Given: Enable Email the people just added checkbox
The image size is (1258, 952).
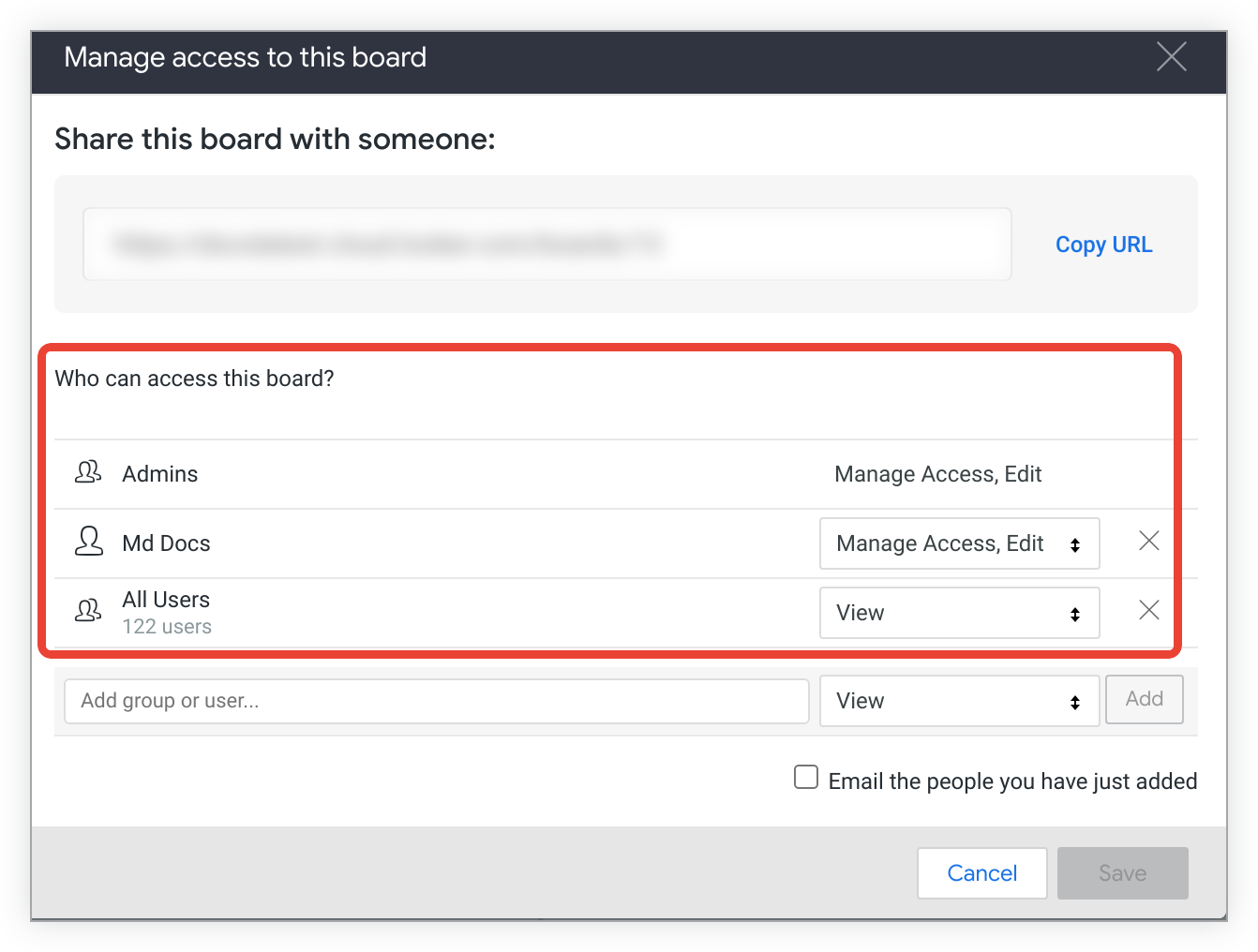Looking at the screenshot, I should (x=806, y=778).
